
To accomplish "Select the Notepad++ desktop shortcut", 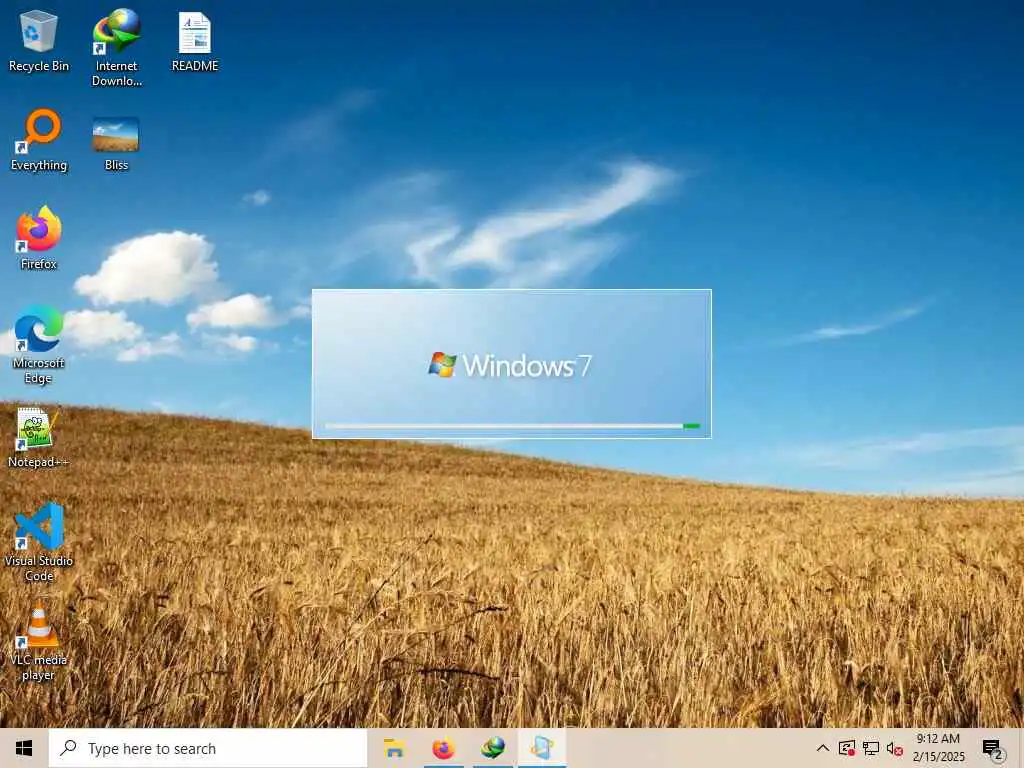I will (x=39, y=438).
